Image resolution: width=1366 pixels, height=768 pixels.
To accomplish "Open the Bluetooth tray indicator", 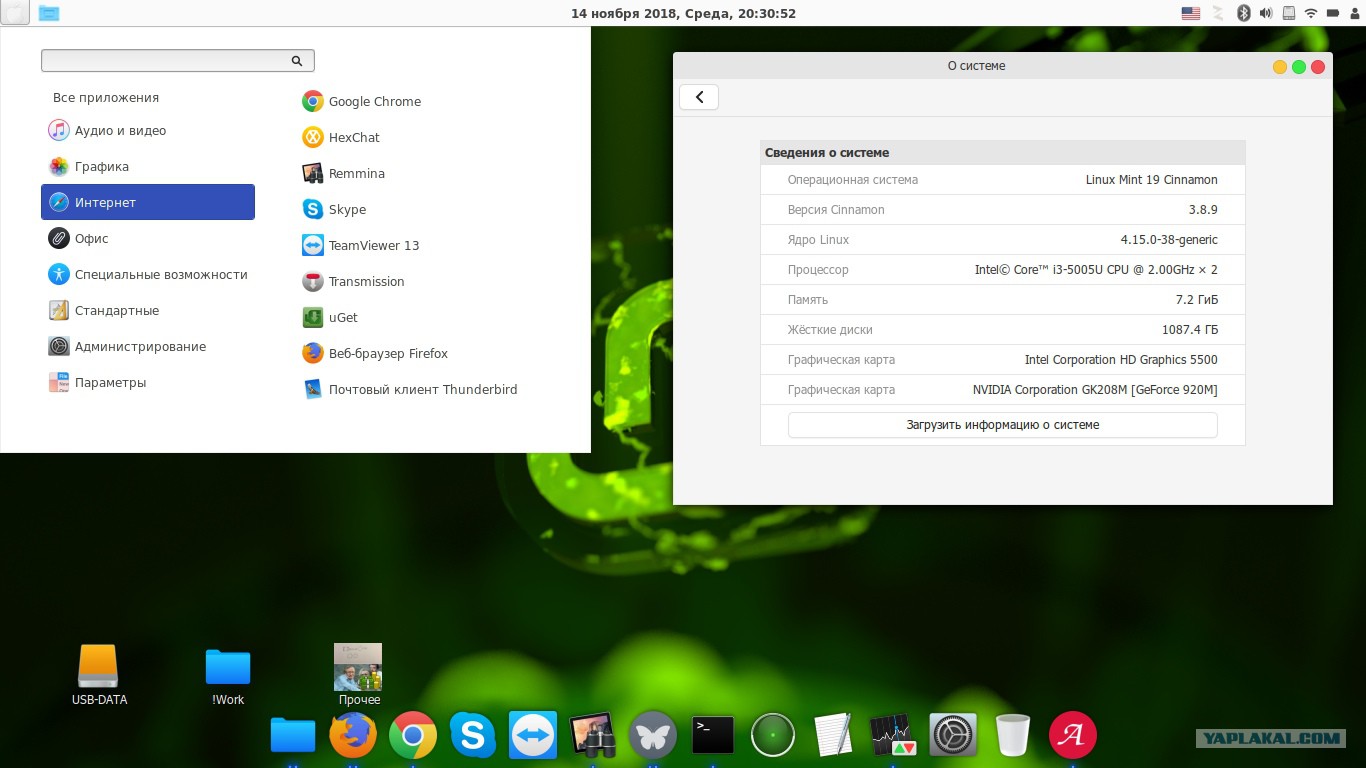I will (1244, 13).
